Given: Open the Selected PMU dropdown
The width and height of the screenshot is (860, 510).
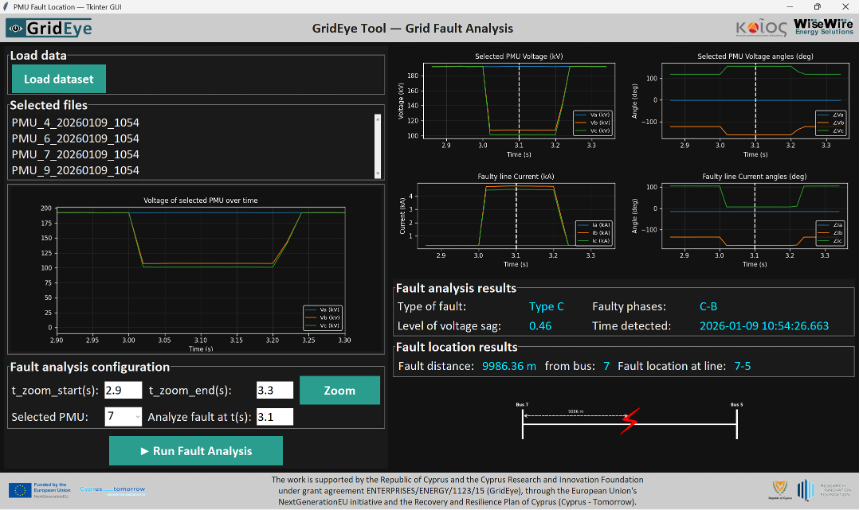Looking at the screenshot, I should tap(124, 417).
